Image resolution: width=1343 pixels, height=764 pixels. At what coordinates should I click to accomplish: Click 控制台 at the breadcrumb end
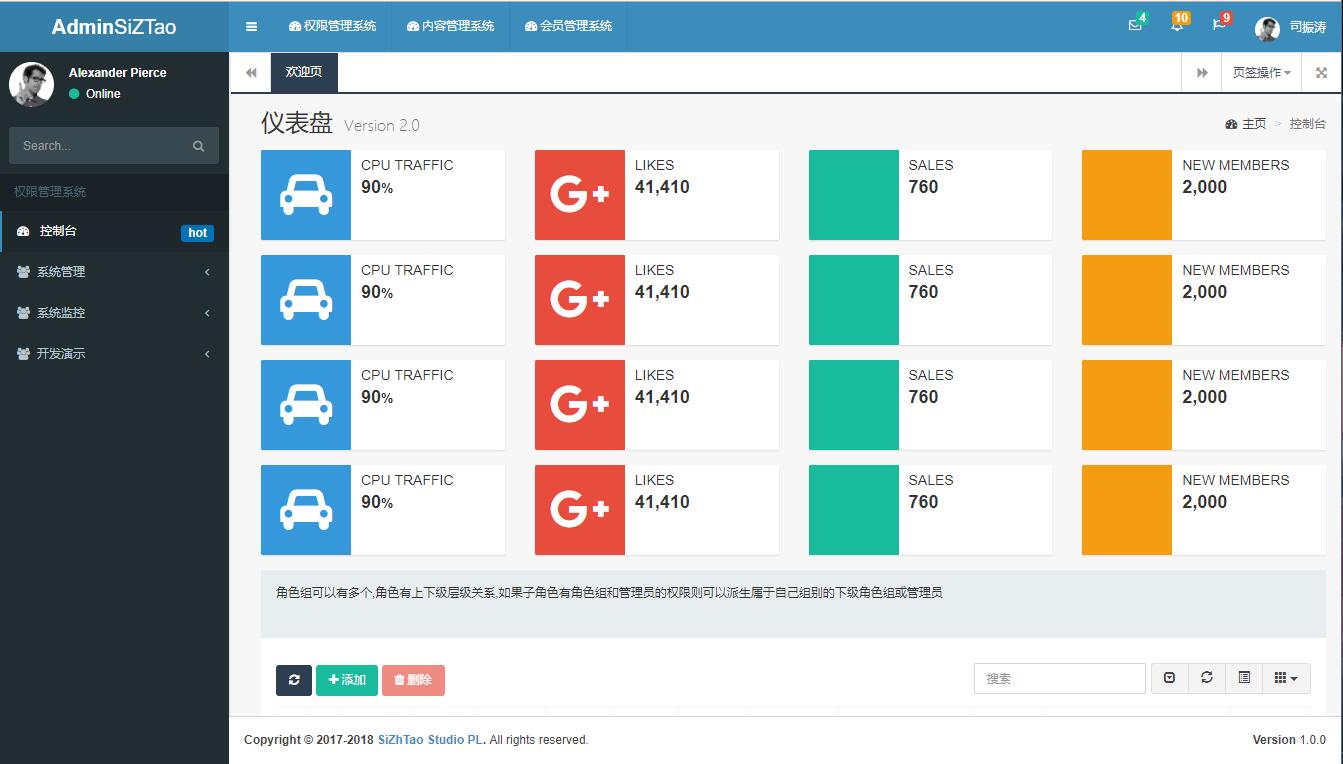1307,124
